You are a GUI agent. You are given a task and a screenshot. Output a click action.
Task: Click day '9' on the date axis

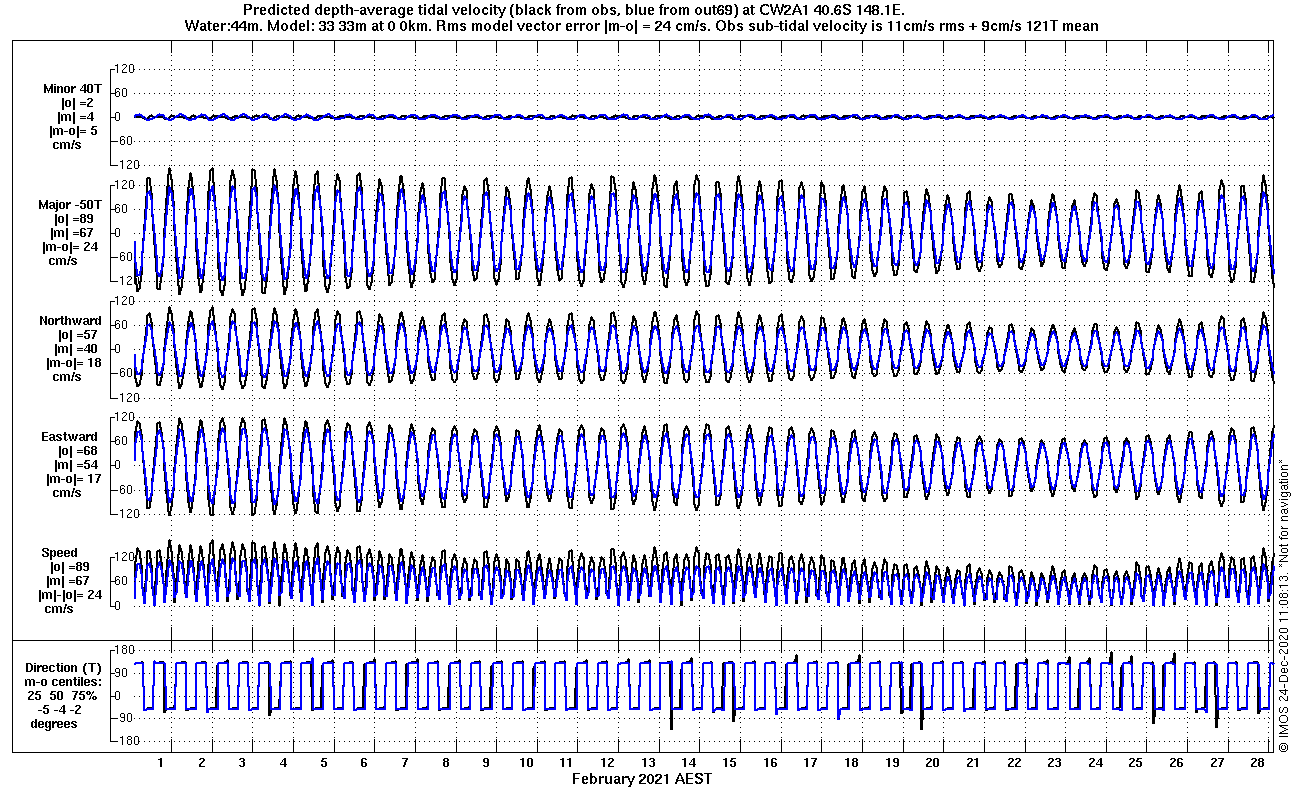coord(485,763)
